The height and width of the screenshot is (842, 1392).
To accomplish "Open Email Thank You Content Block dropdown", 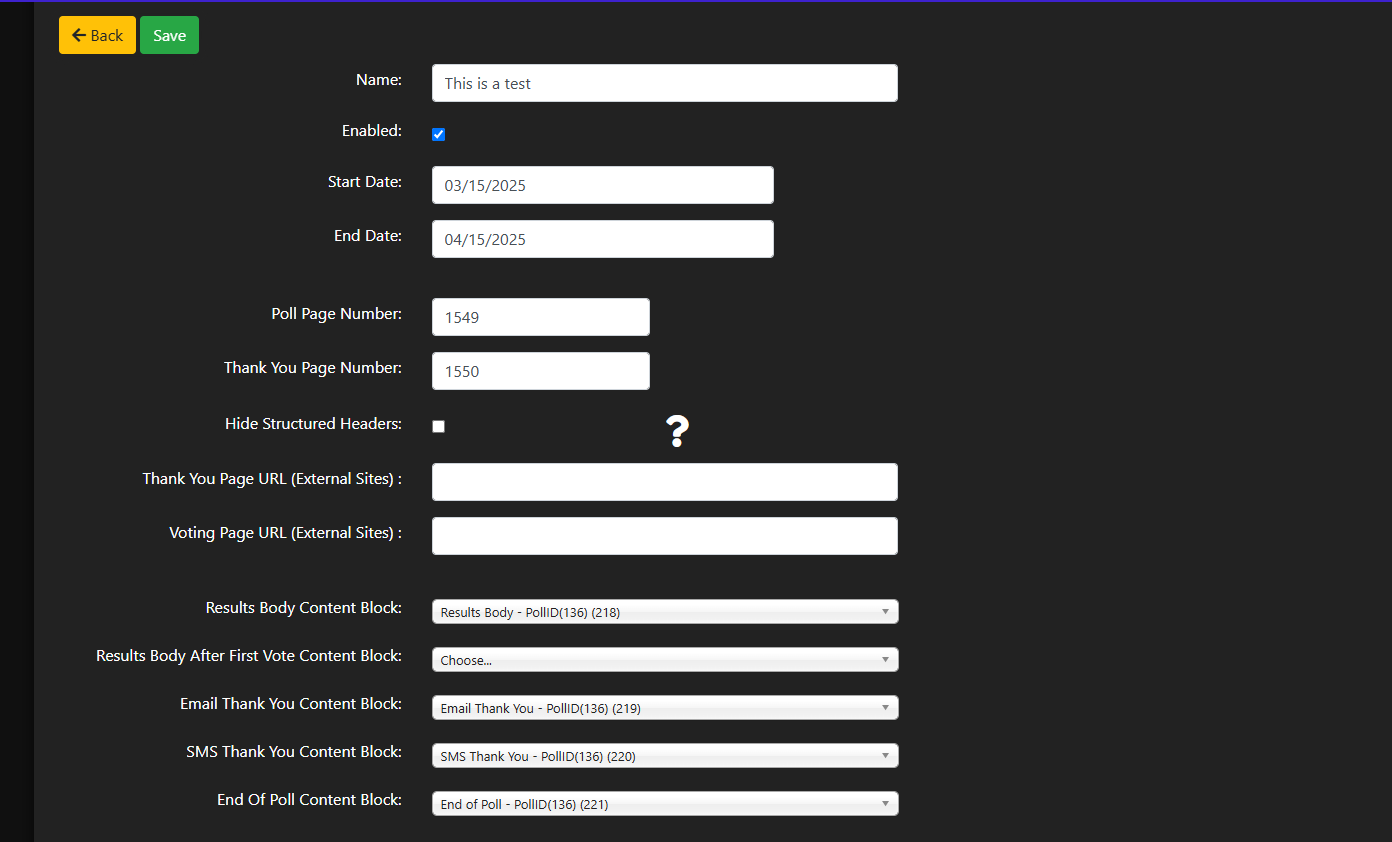I will [664, 708].
